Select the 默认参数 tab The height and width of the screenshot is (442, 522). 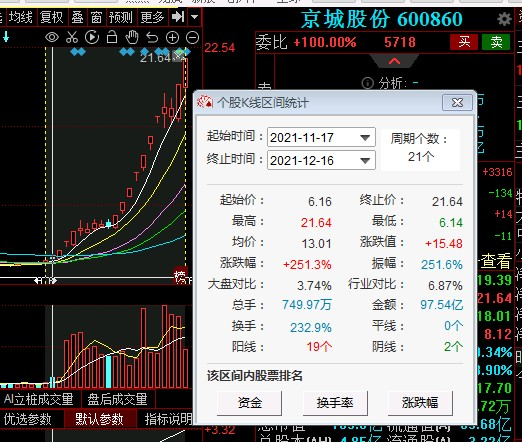[99, 419]
